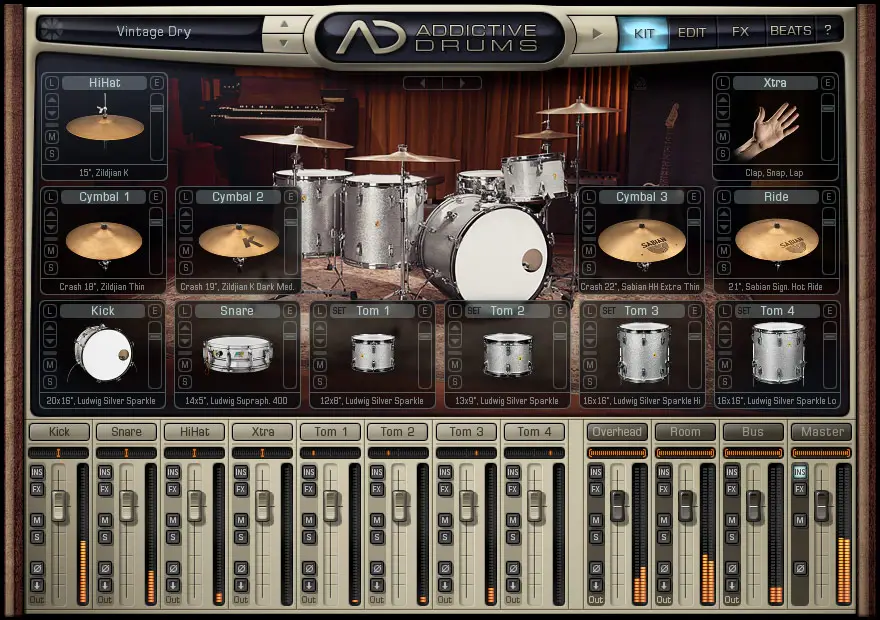Mute the Master channel
Screen dimensions: 880x620
(800, 520)
